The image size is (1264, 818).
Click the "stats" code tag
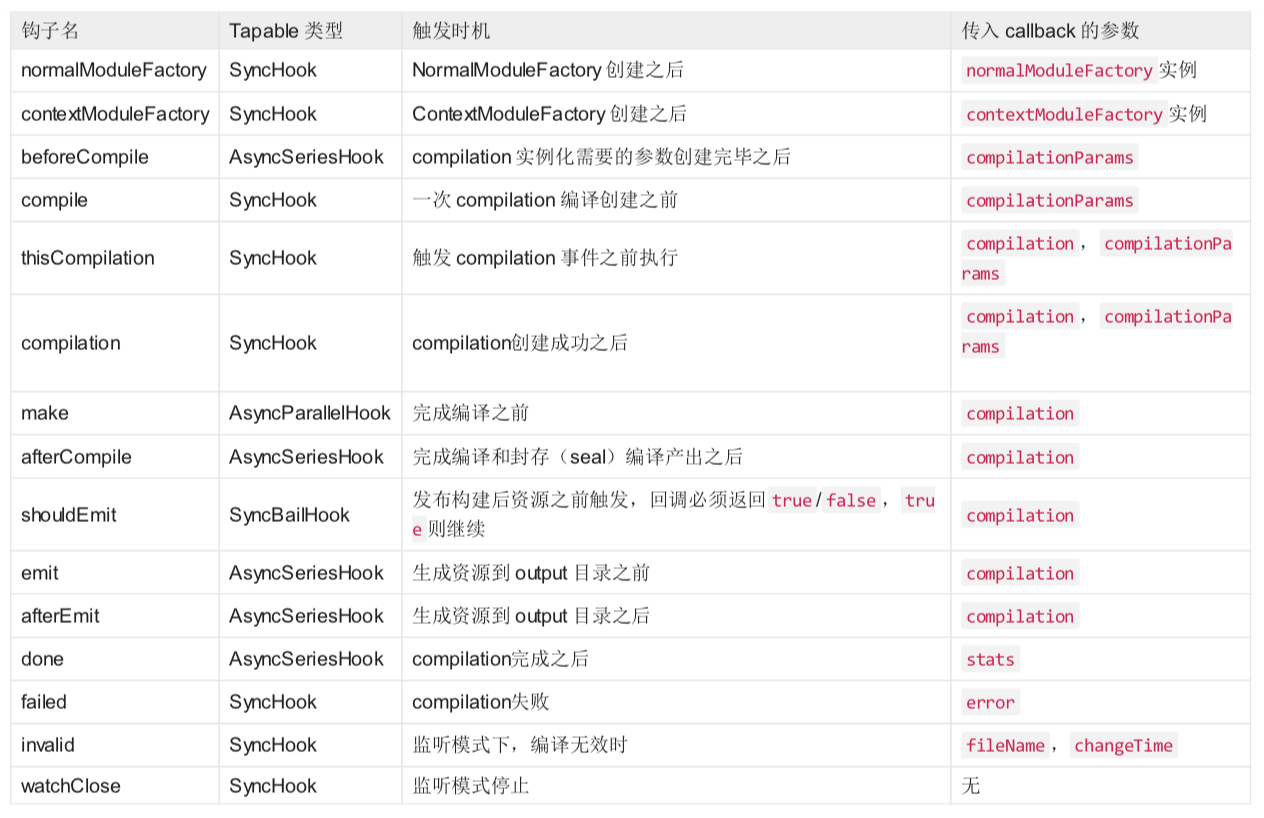[990, 660]
